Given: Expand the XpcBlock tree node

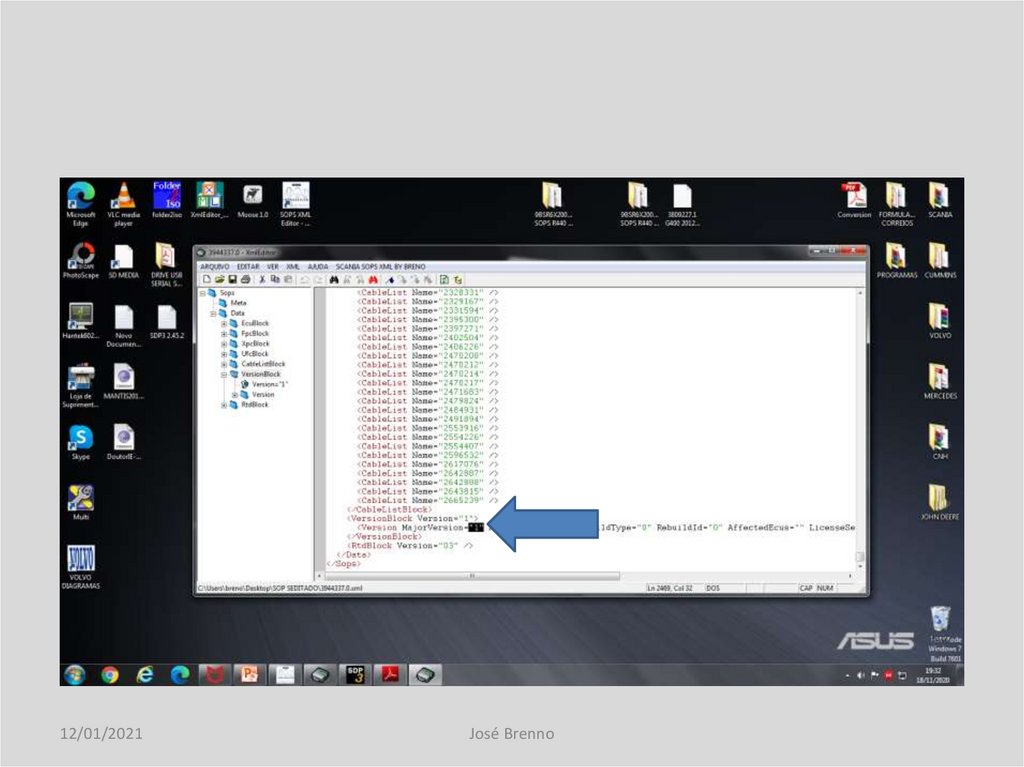Looking at the screenshot, I should pyautogui.click(x=224, y=344).
